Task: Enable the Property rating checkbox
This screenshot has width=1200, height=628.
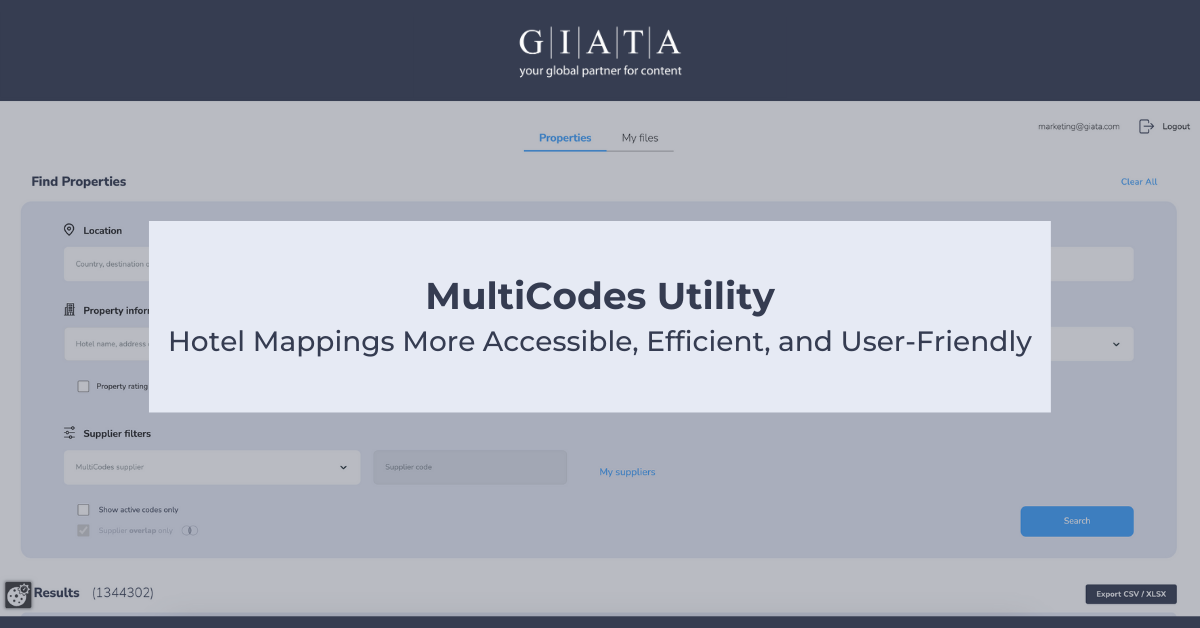Action: tap(83, 386)
